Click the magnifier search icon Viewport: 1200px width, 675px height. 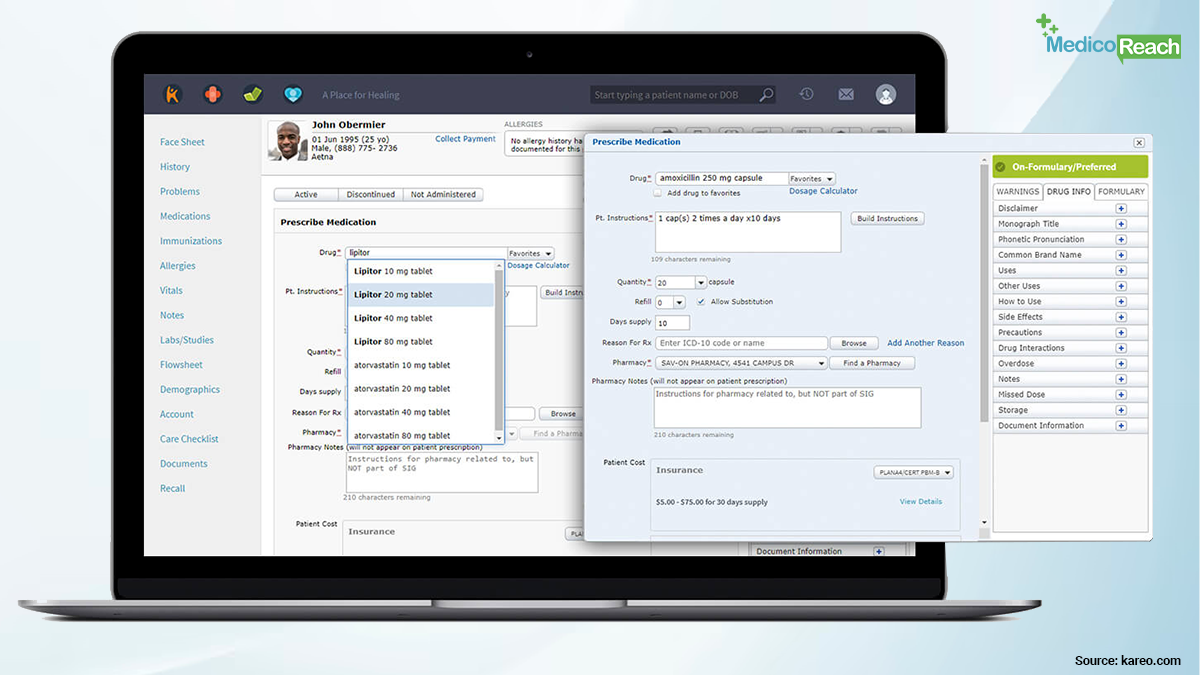point(766,95)
